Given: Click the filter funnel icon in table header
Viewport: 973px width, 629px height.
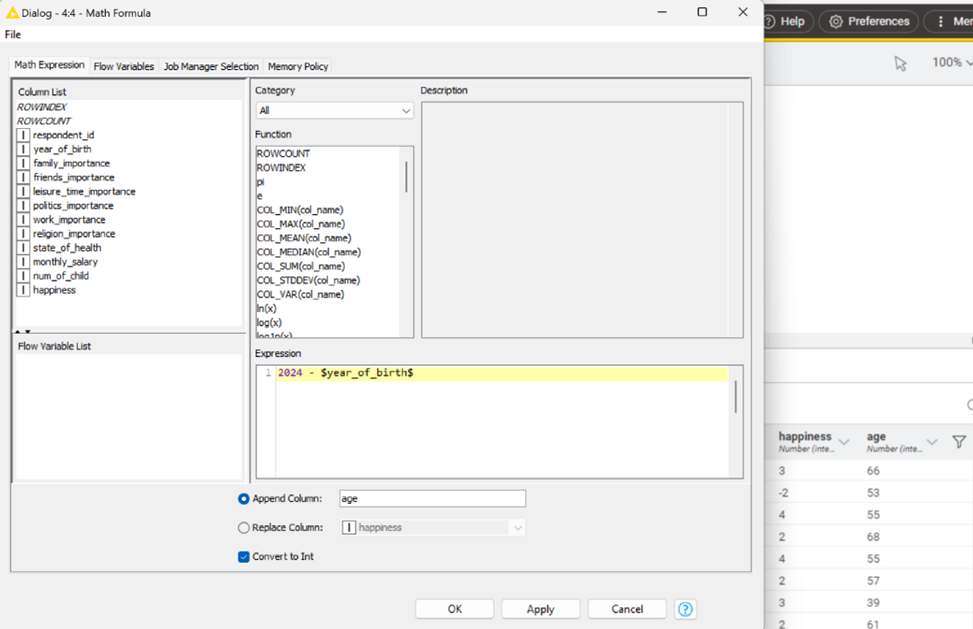Looking at the screenshot, I should (959, 442).
